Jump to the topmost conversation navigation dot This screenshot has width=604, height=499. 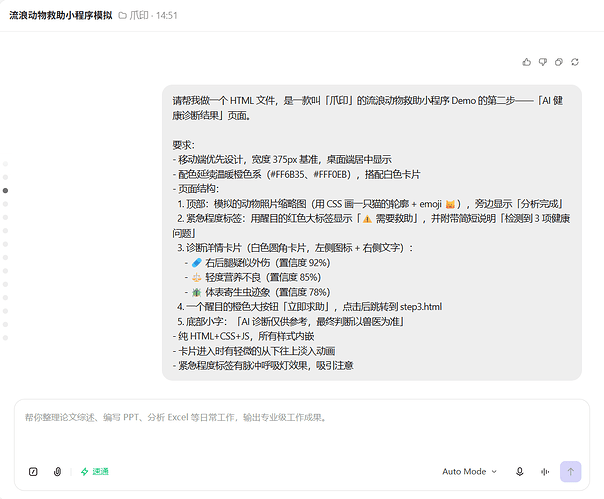pyautogui.click(x=5, y=164)
